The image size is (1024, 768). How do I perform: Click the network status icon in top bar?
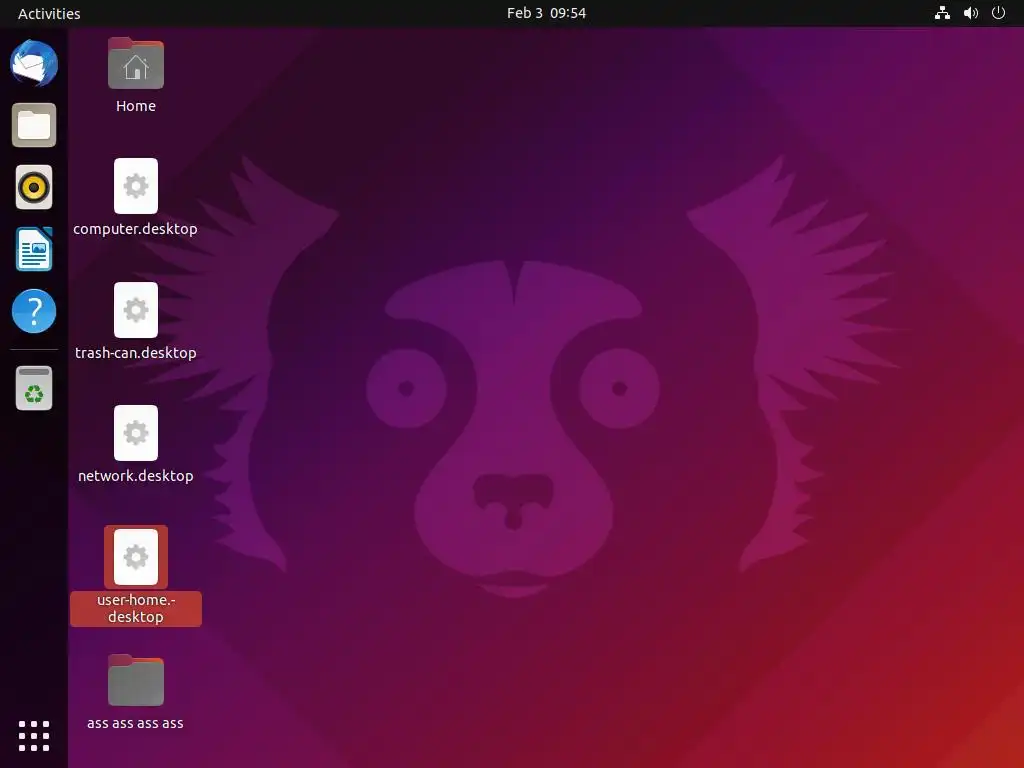[942, 13]
